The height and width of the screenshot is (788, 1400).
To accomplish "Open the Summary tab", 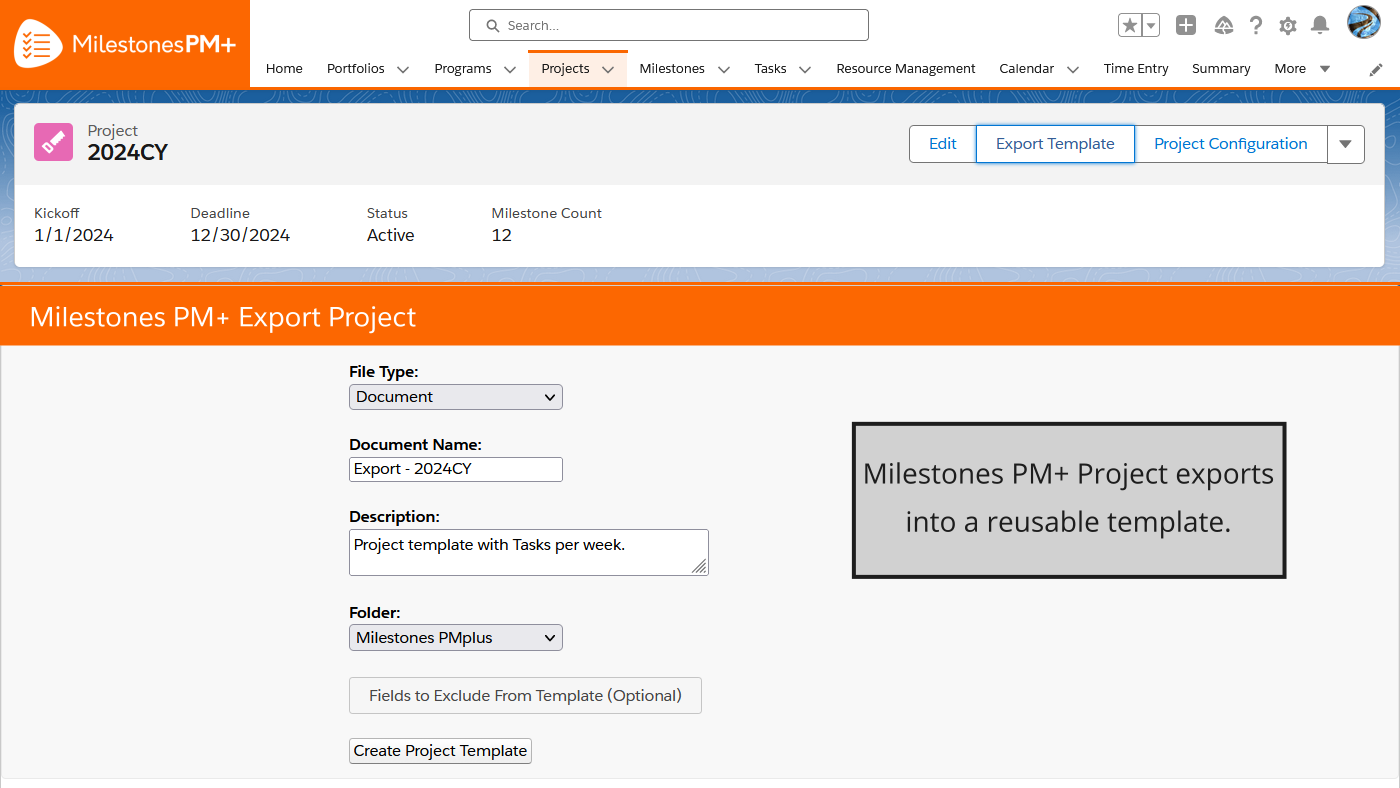I will click(x=1221, y=69).
